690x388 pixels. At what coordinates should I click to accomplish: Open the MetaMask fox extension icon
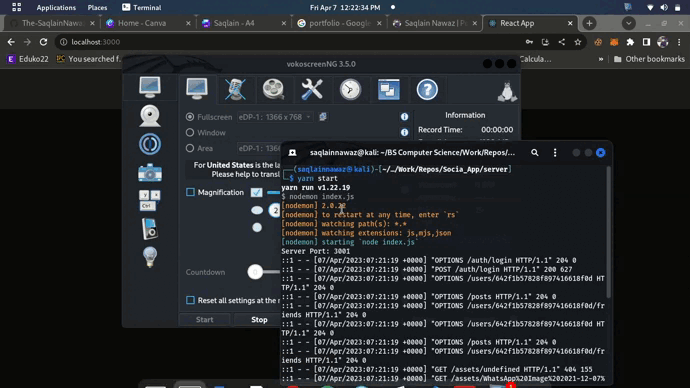click(614, 42)
